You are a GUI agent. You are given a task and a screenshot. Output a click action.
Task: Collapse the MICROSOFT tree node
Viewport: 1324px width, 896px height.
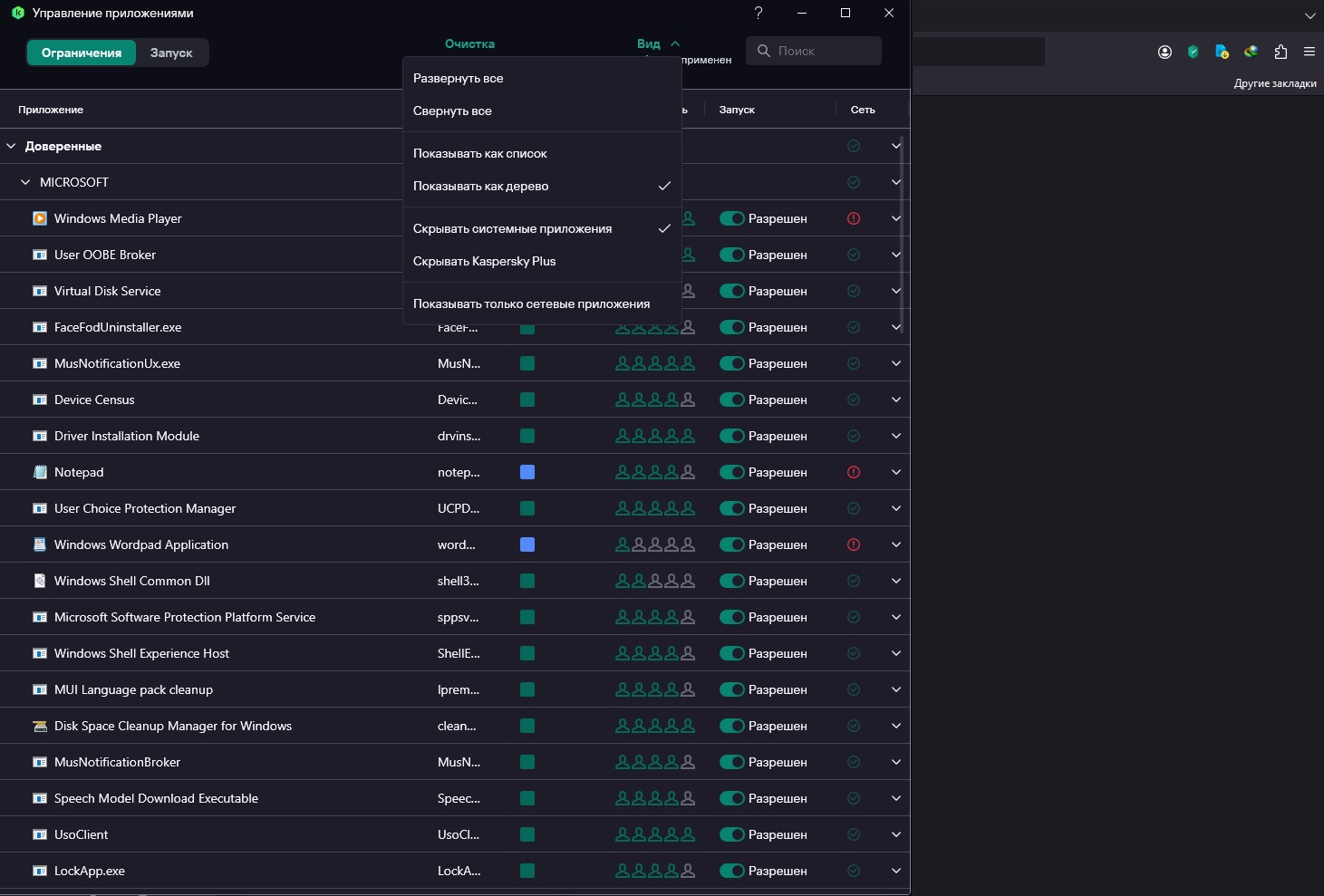[25, 182]
